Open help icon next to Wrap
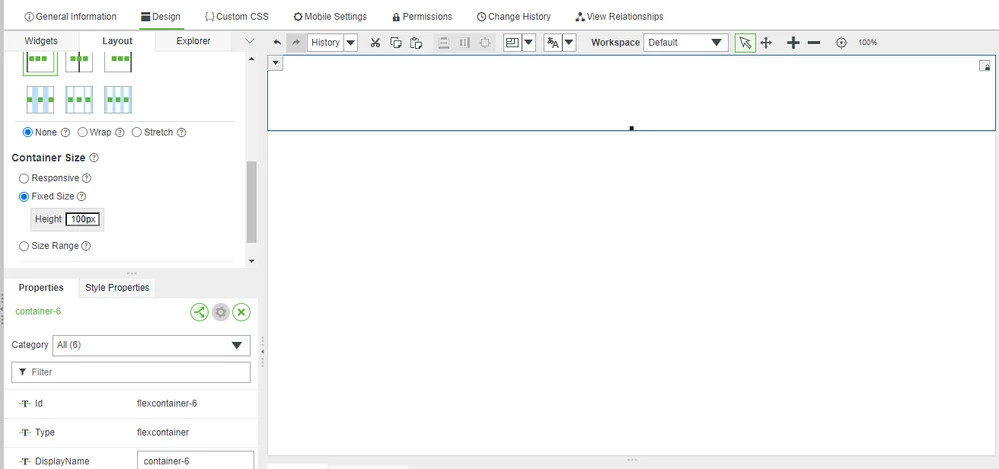Viewport: 999px width, 469px height. (x=119, y=133)
